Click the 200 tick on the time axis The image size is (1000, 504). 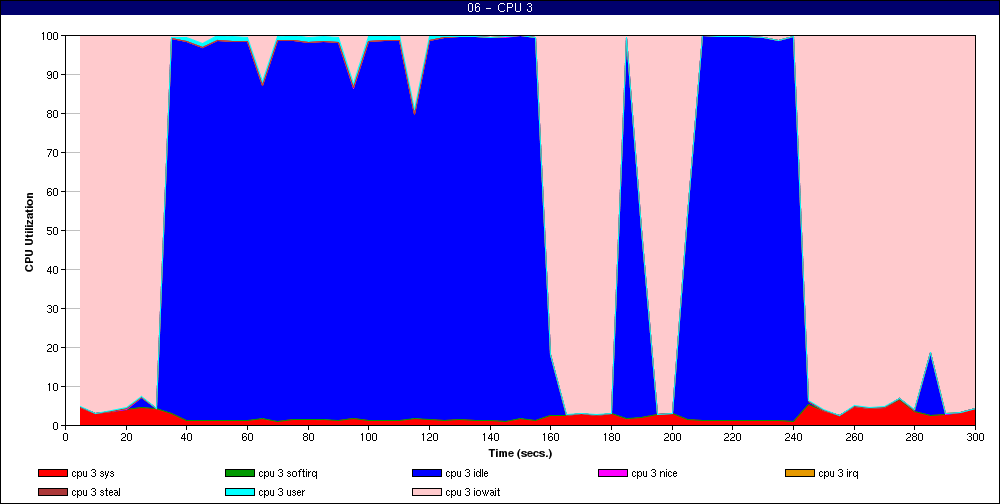tap(672, 437)
